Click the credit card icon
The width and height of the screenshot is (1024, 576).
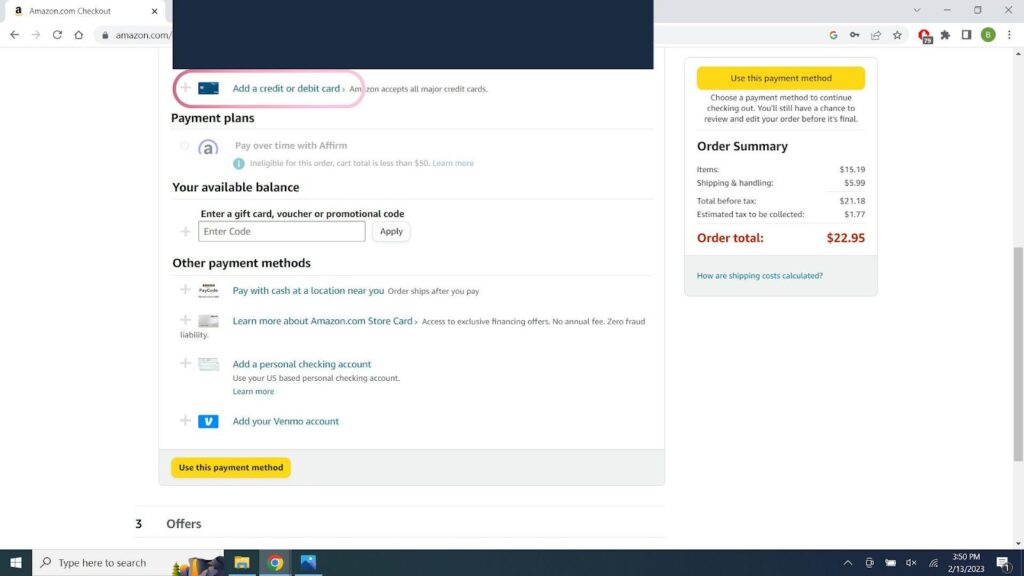pyautogui.click(x=208, y=89)
